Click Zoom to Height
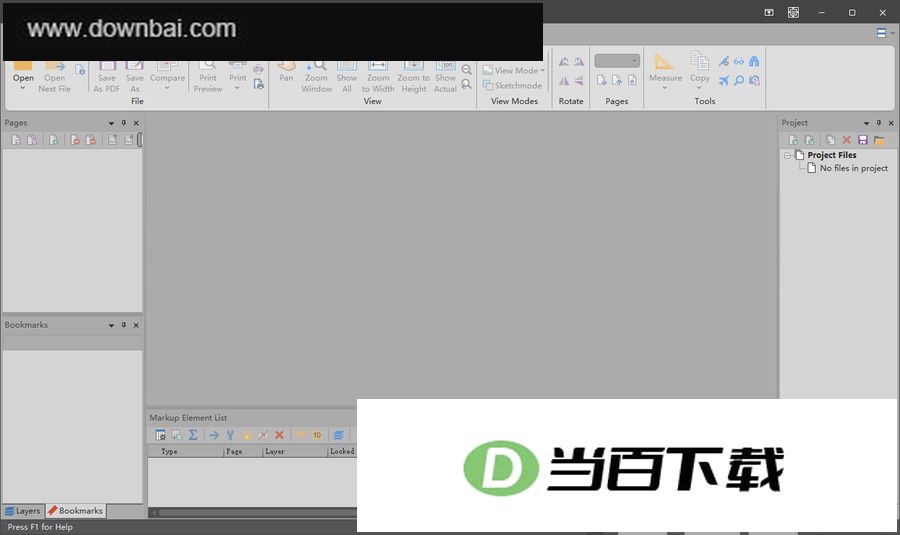This screenshot has height=535, width=900. coord(414,77)
